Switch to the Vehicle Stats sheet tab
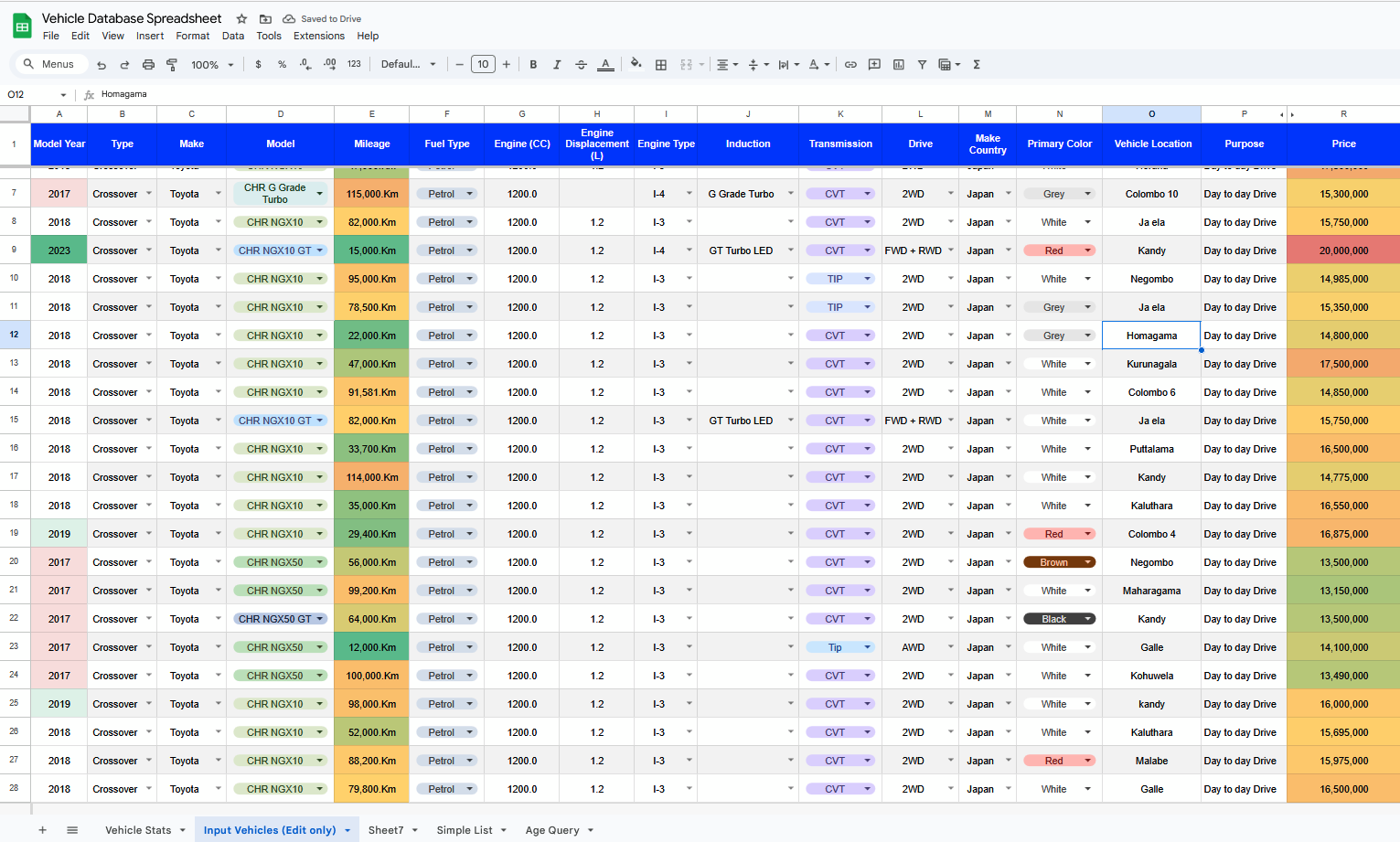The height and width of the screenshot is (842, 1400). [x=138, y=830]
